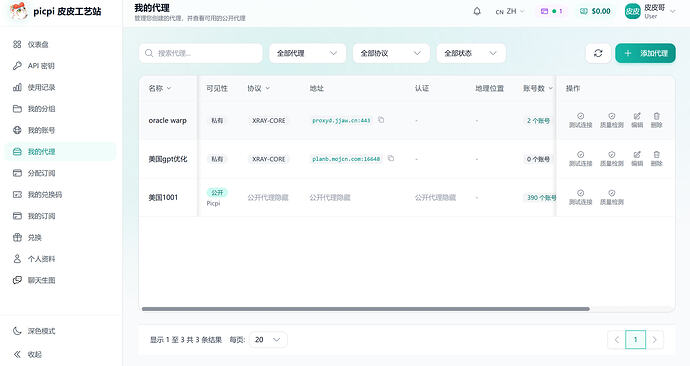
Task: Sort by the 协议 column header
Action: click(x=259, y=88)
